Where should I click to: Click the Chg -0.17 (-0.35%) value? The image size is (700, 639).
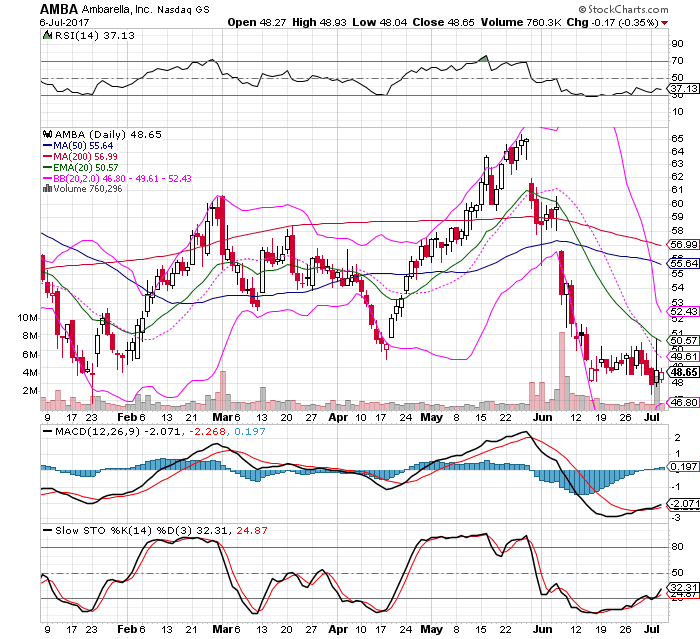(x=612, y=22)
